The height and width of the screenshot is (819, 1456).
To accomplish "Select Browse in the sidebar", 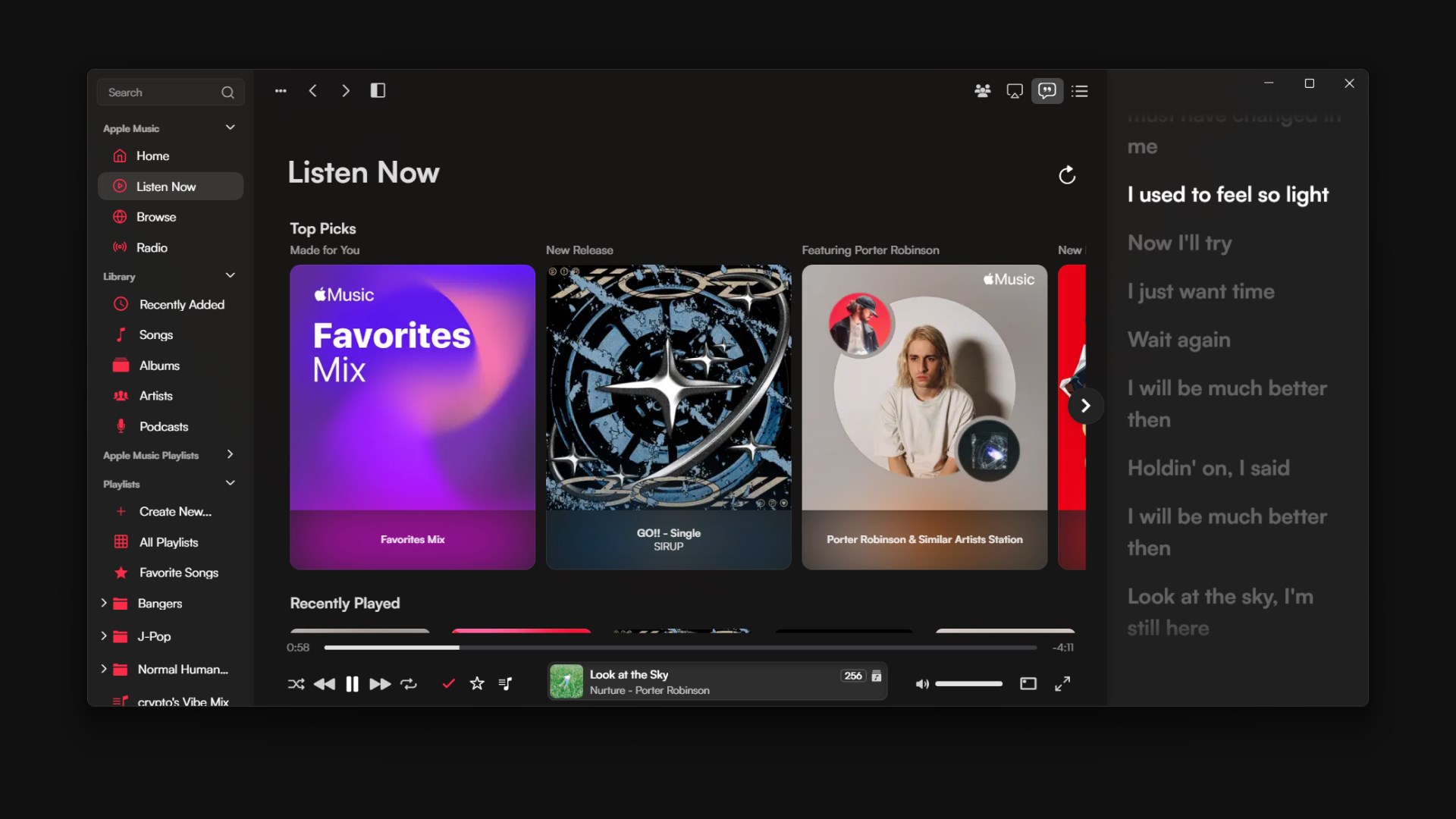I will click(x=155, y=216).
